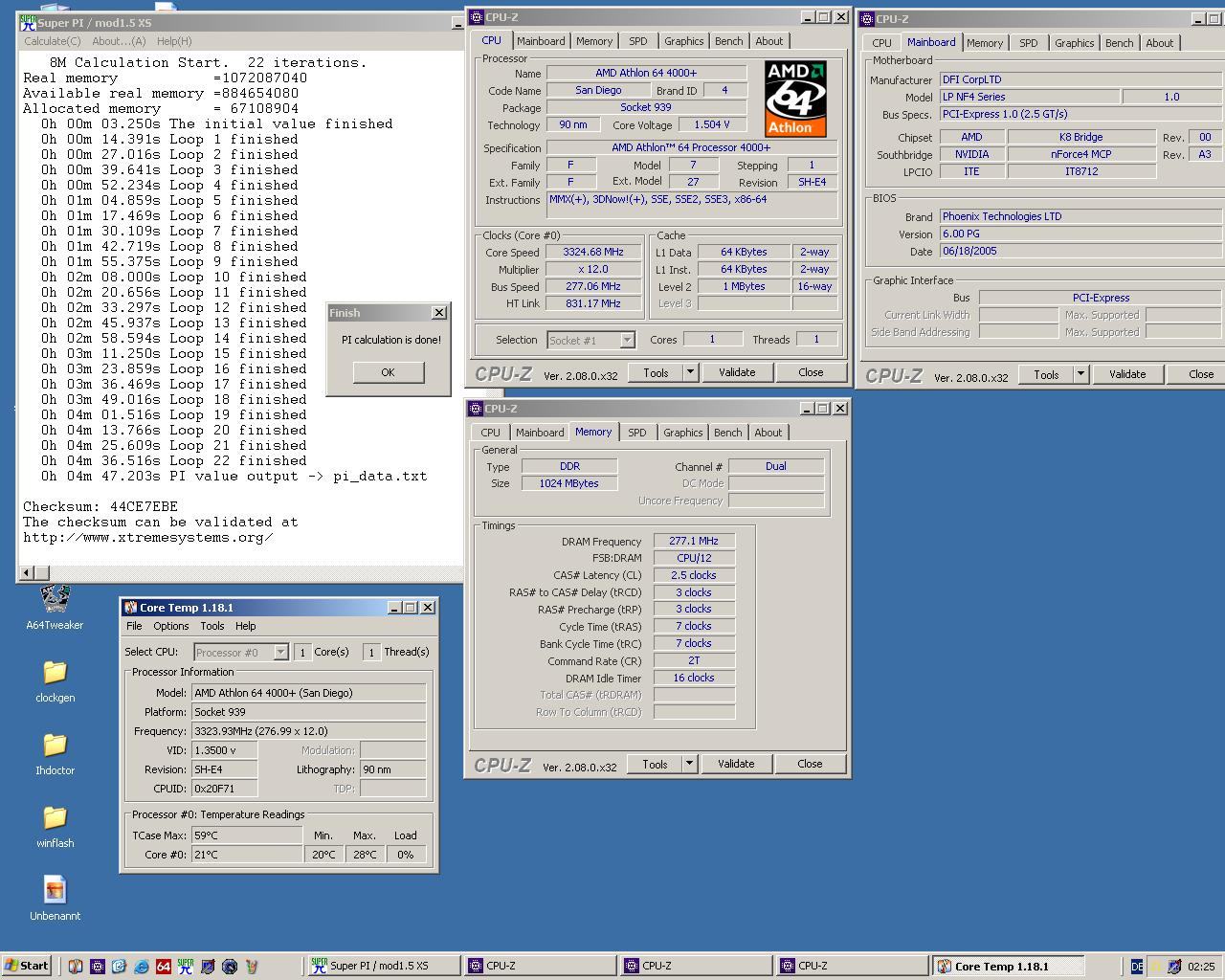Click BIOS Date value 06/18/2005
This screenshot has height=980, width=1225.
coord(1080,251)
